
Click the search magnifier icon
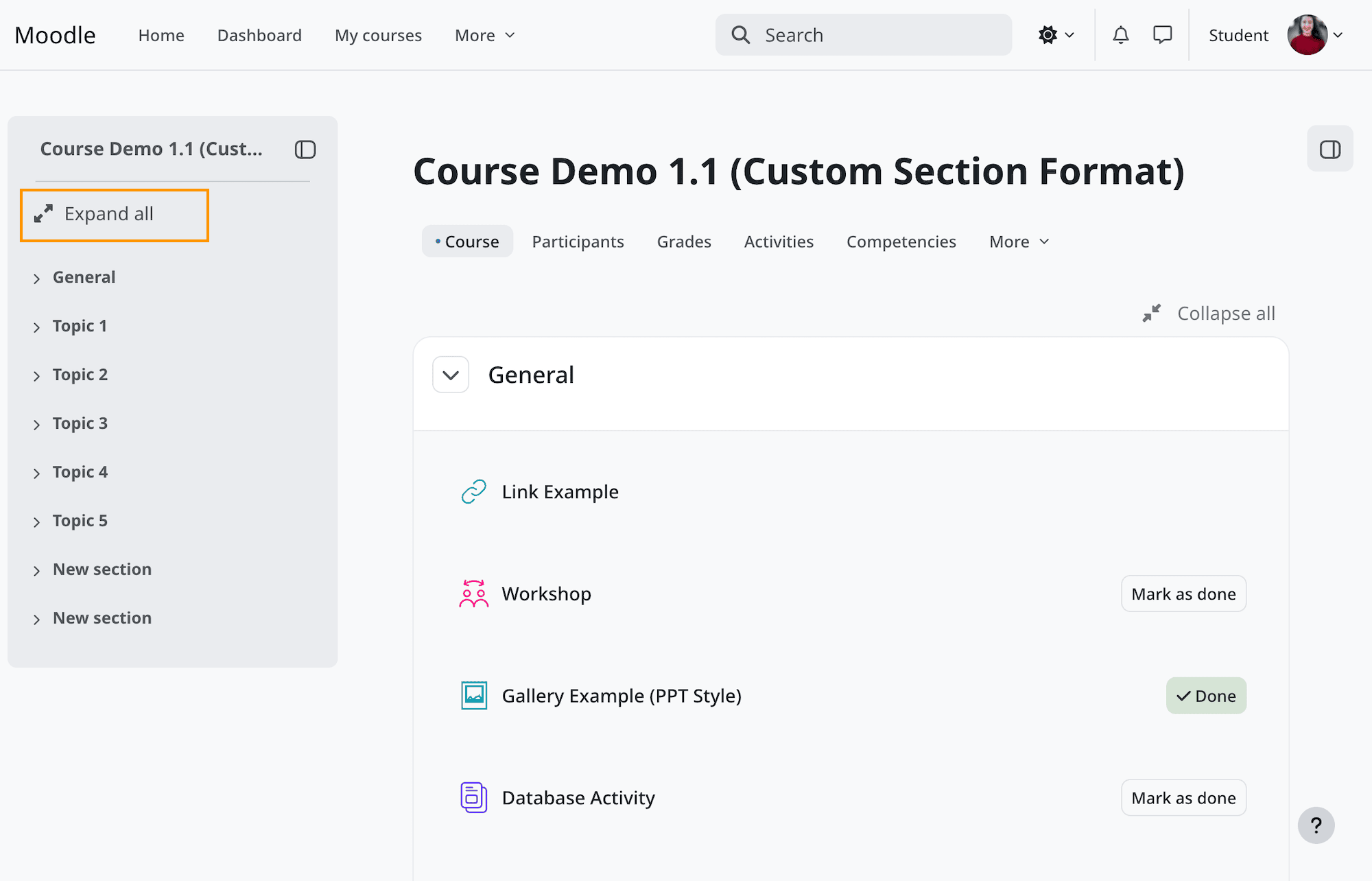[x=741, y=35]
